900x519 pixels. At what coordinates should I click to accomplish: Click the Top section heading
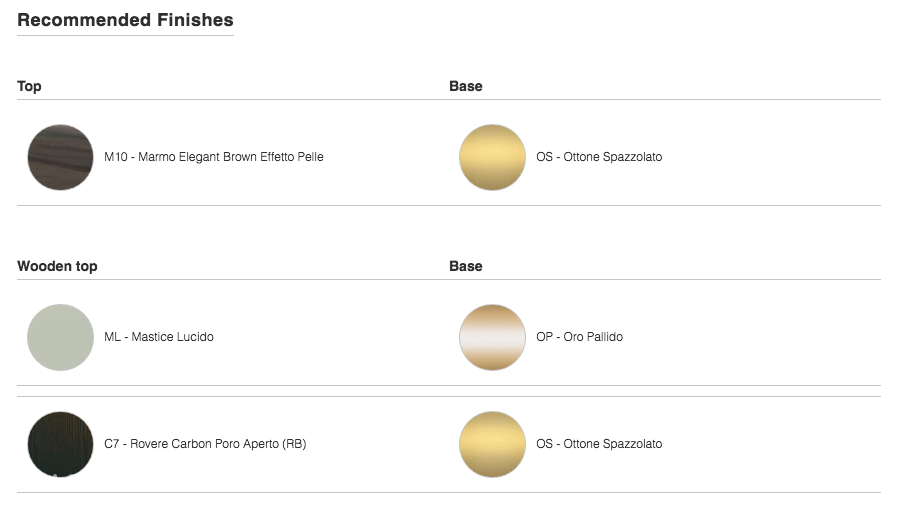point(29,86)
